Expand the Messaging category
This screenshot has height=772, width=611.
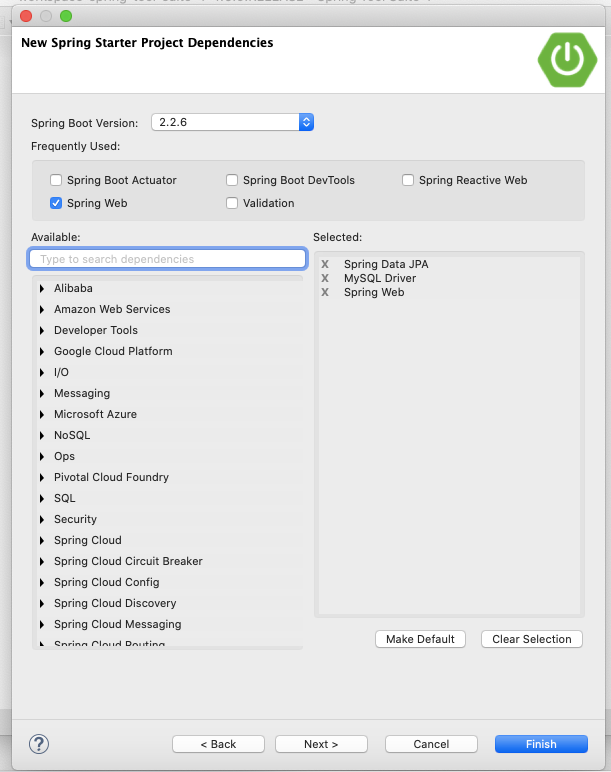tap(42, 393)
